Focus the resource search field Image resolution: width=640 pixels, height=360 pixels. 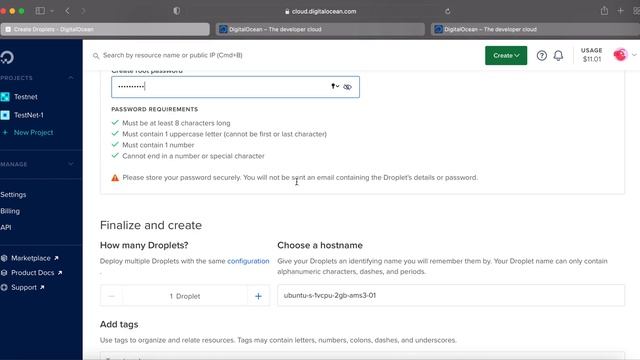tap(172, 55)
